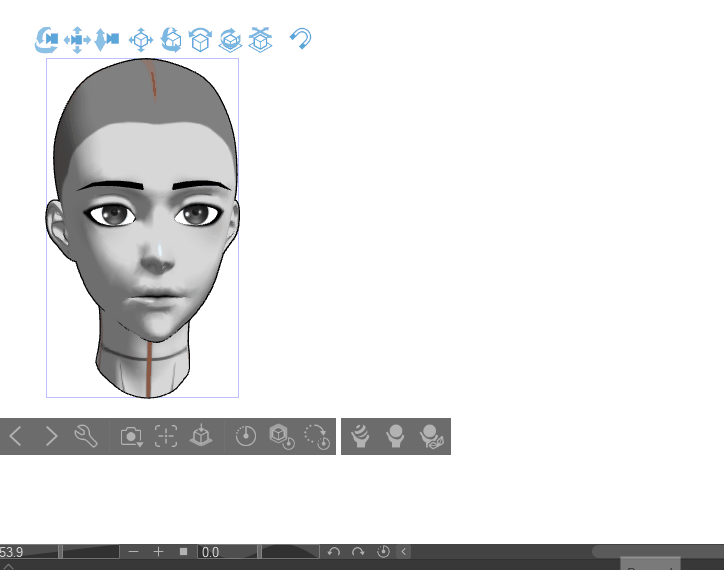Click the reset model rotation cube icon
The image size is (724, 570).
[x=282, y=437]
